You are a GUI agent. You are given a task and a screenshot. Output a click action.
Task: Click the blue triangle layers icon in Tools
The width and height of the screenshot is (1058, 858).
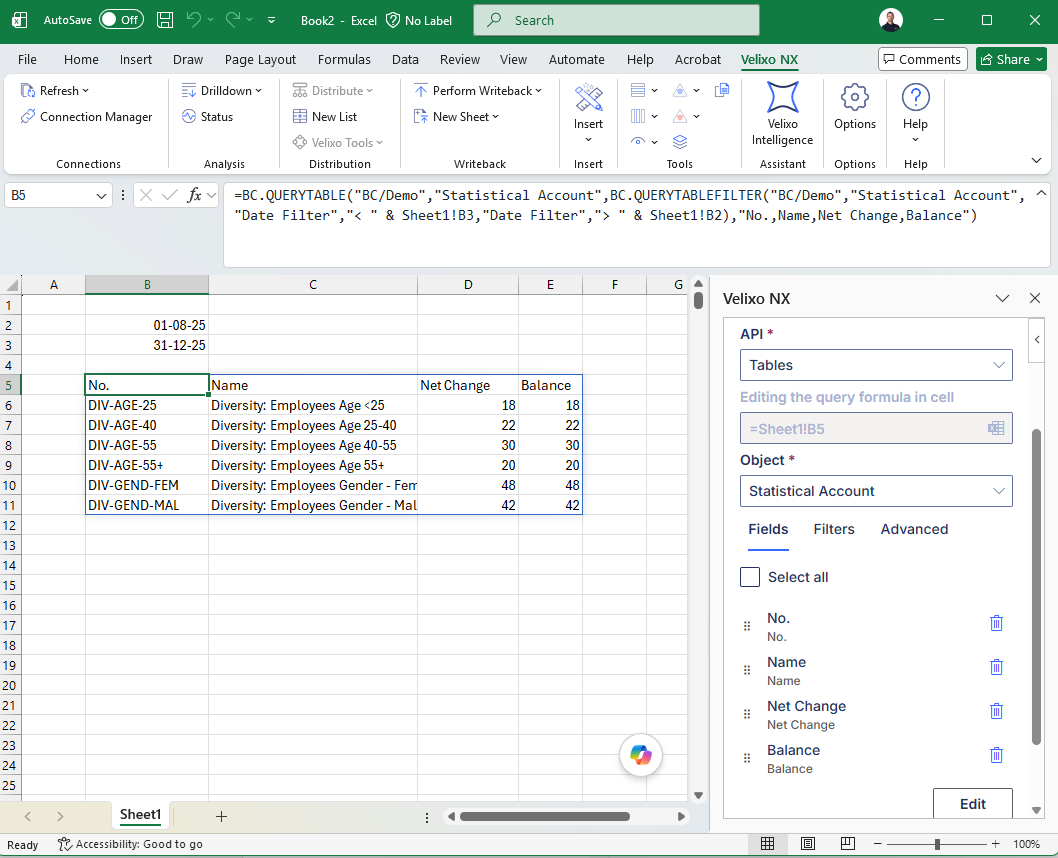[x=680, y=90]
